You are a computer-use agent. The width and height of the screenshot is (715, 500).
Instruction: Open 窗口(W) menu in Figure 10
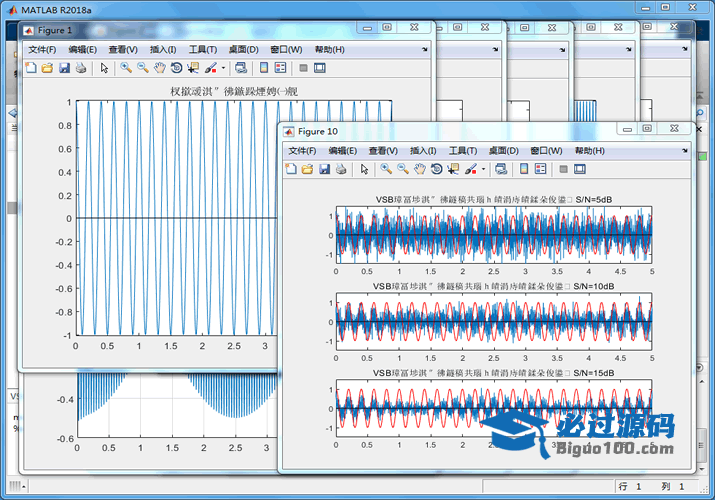click(546, 151)
